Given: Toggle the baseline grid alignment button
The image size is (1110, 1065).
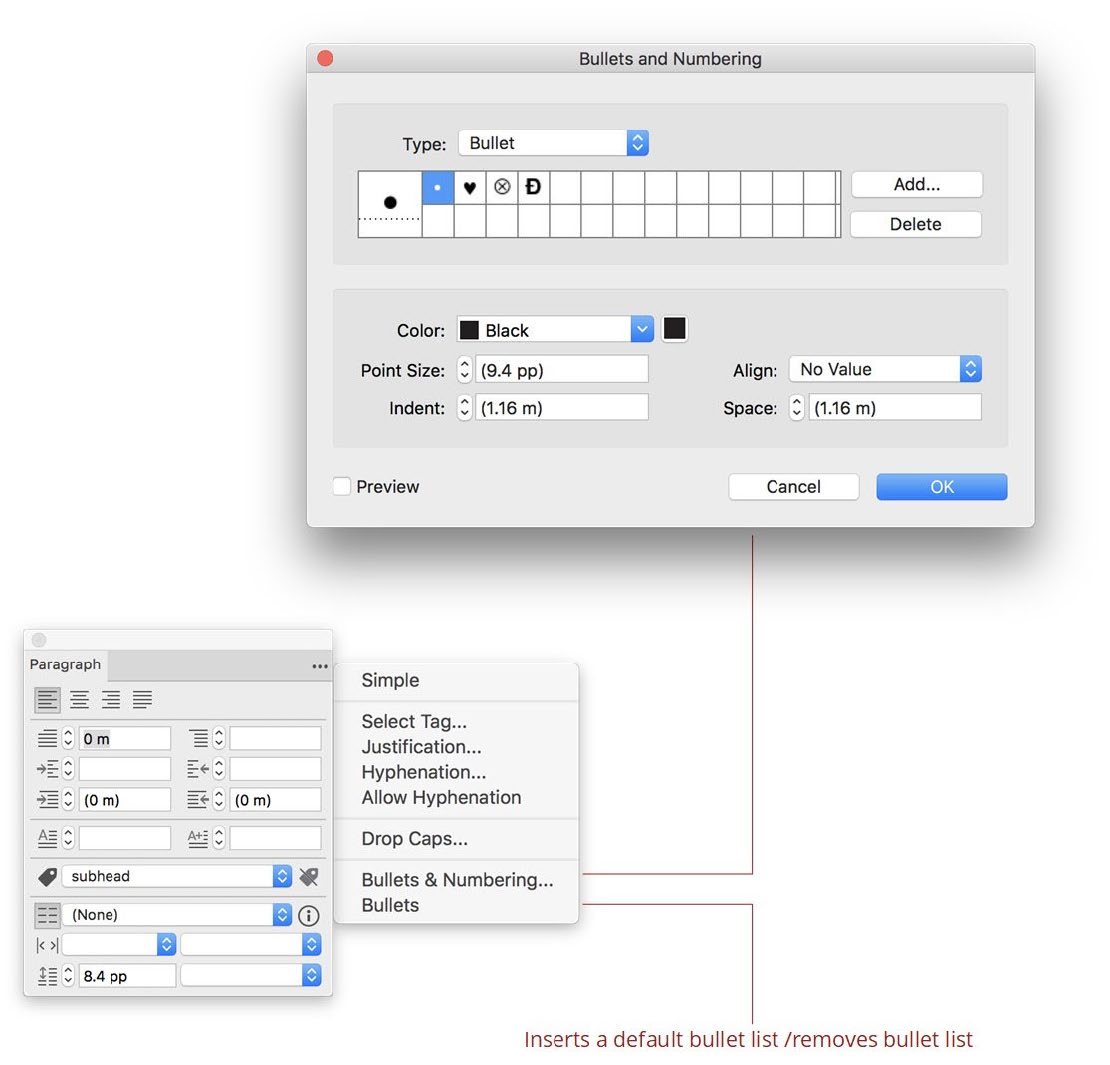Looking at the screenshot, I should (x=47, y=915).
